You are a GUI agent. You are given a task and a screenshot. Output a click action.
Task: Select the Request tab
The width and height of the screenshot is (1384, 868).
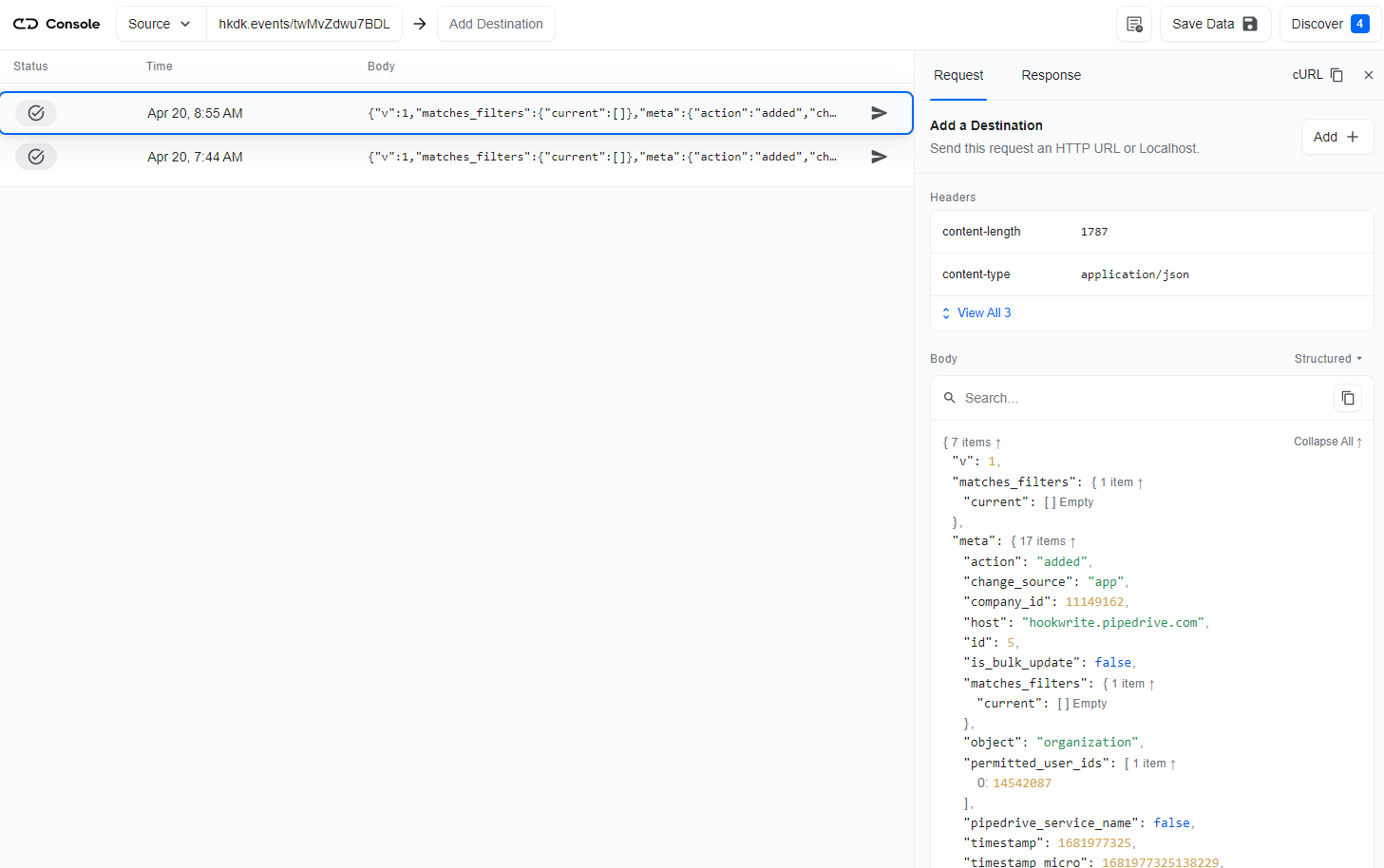pyautogui.click(x=957, y=75)
